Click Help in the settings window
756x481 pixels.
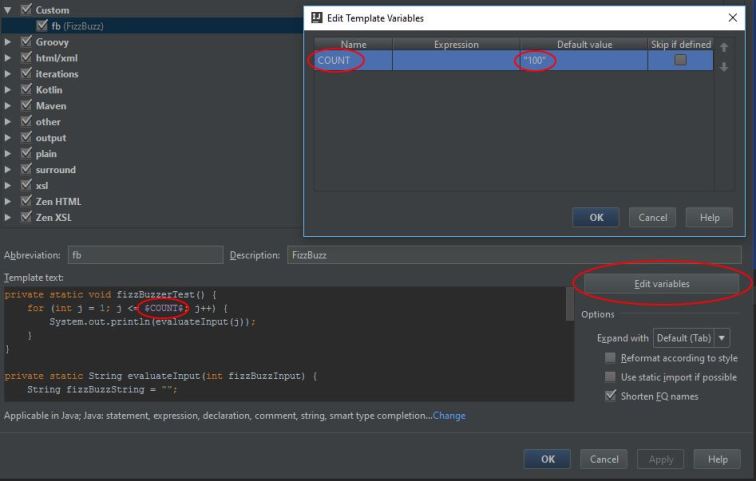pyautogui.click(x=717, y=459)
